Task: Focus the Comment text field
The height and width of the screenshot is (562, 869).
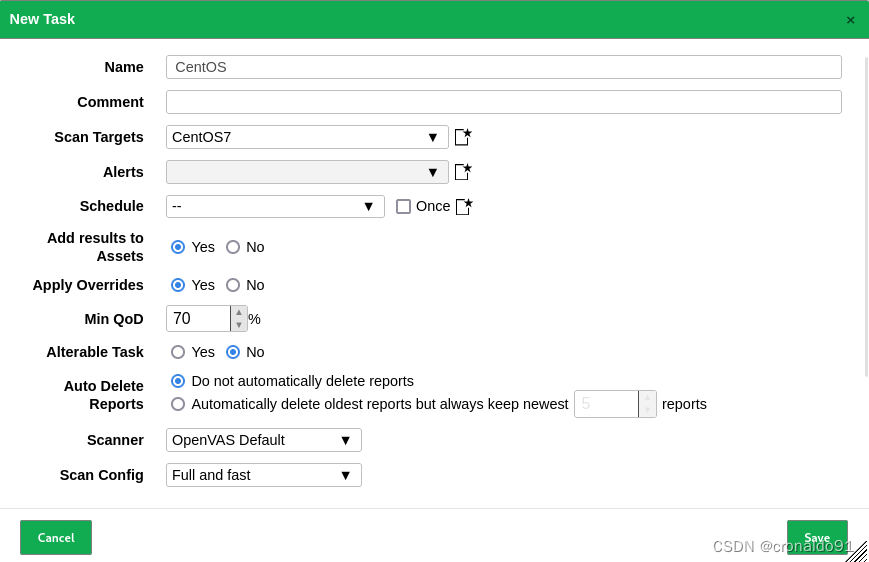Action: 504,102
